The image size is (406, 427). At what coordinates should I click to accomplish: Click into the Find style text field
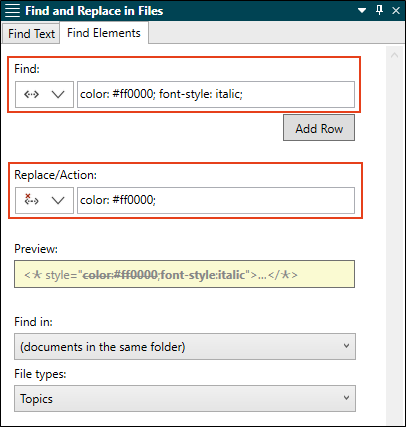point(216,94)
